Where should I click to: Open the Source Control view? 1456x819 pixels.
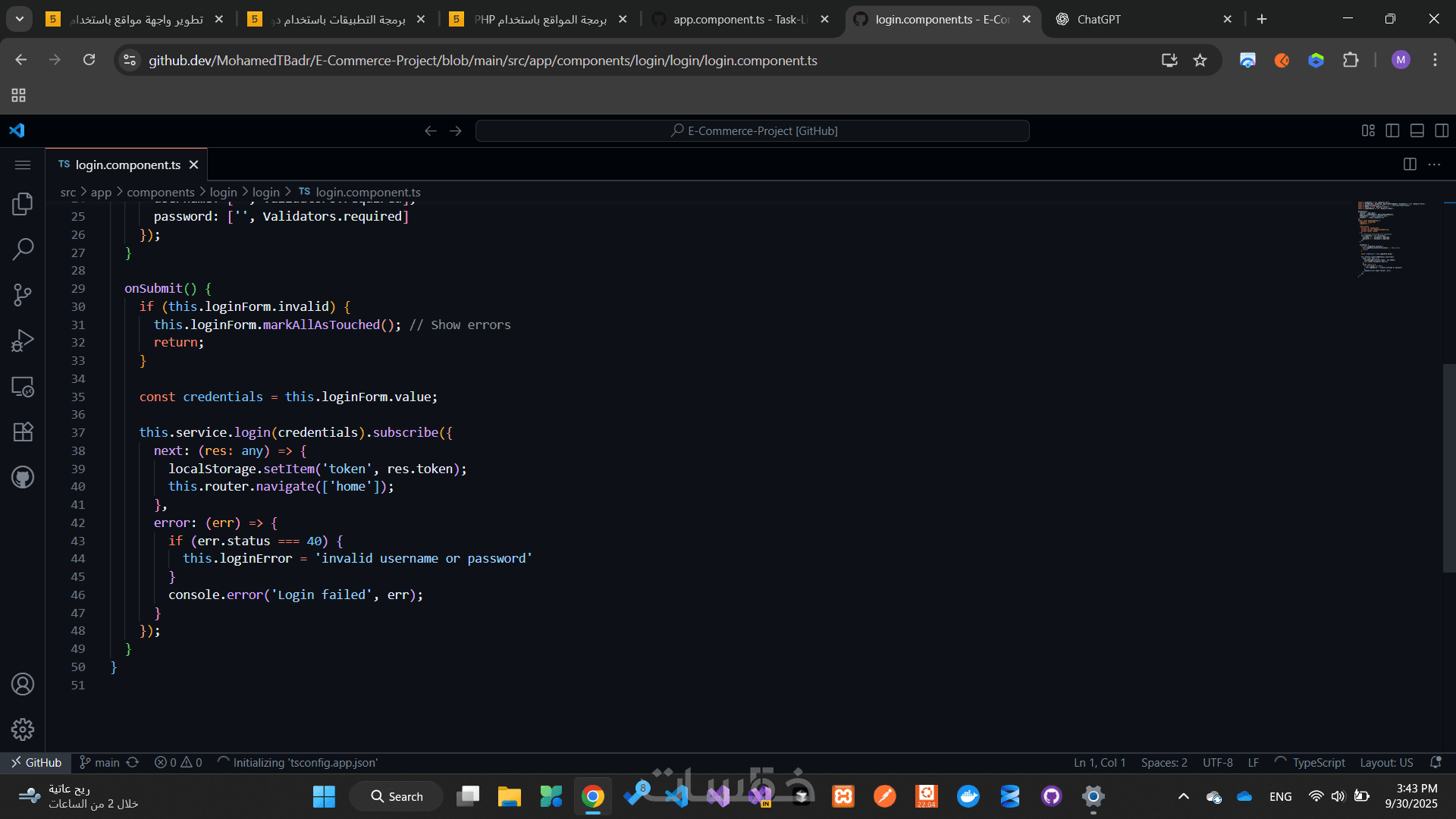(x=23, y=295)
